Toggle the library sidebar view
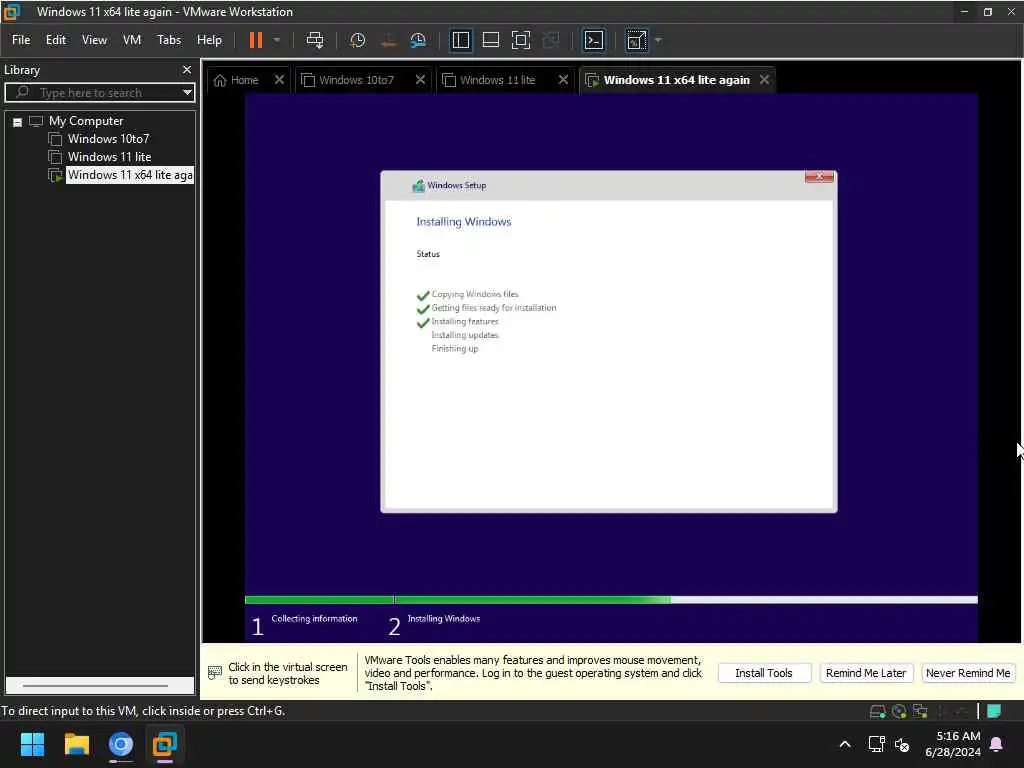The image size is (1024, 768). pyautogui.click(x=460, y=40)
